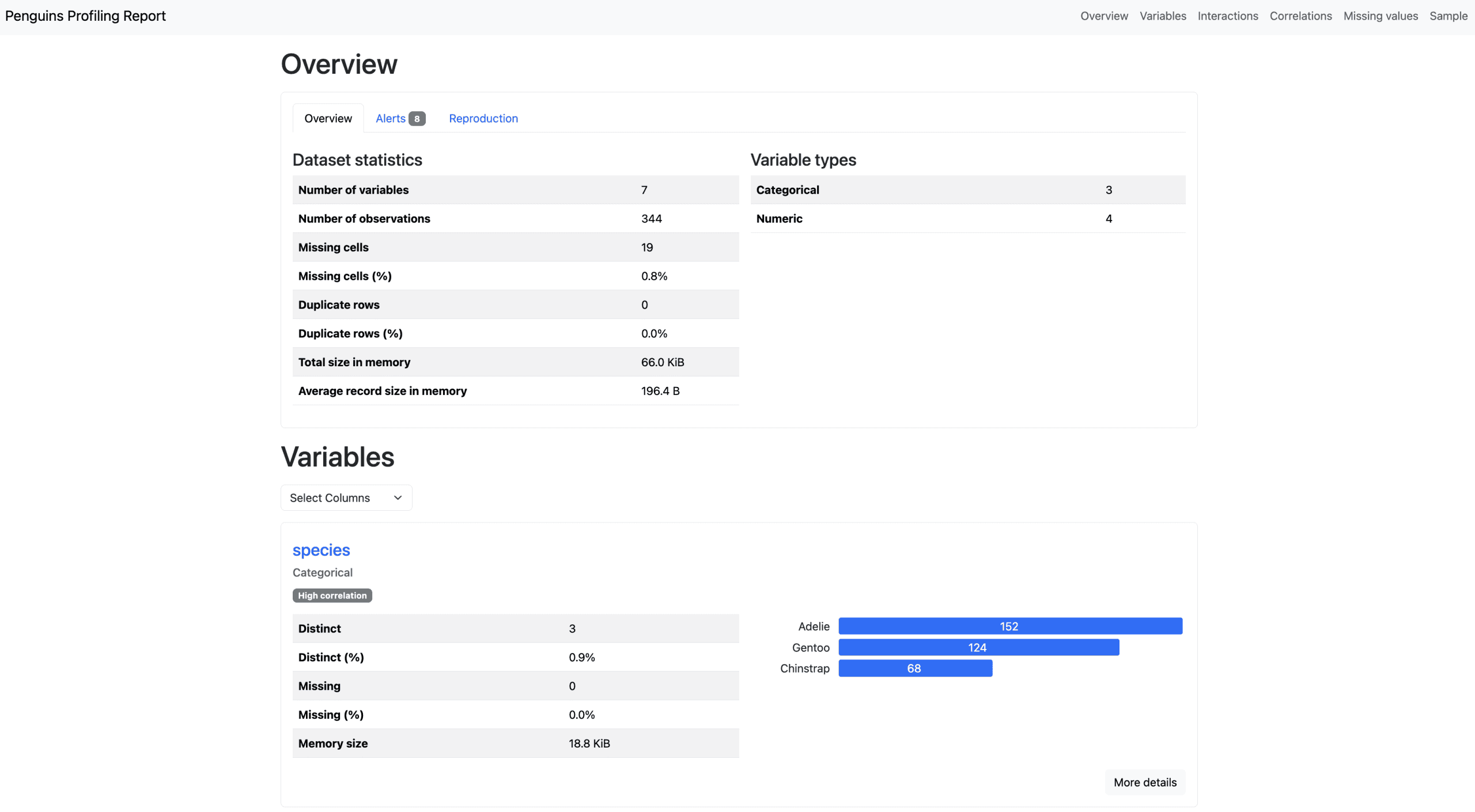Click the species variable heading link
The height and width of the screenshot is (812, 1475).
pos(321,550)
